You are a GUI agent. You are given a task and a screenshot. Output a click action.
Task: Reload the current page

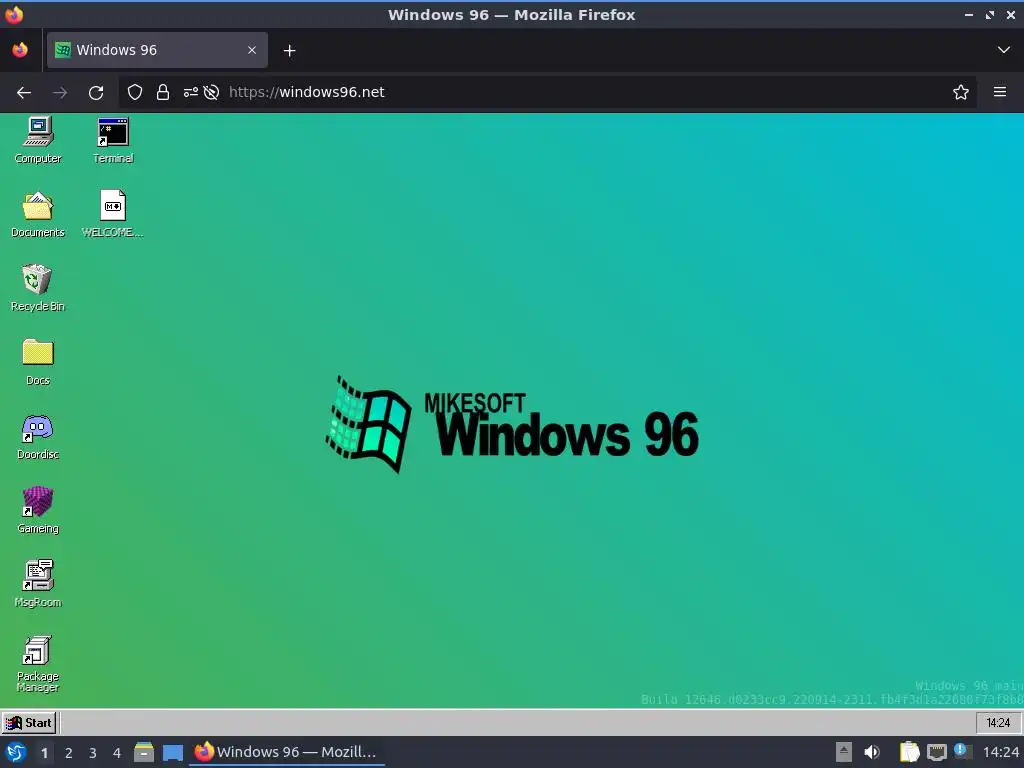point(96,93)
